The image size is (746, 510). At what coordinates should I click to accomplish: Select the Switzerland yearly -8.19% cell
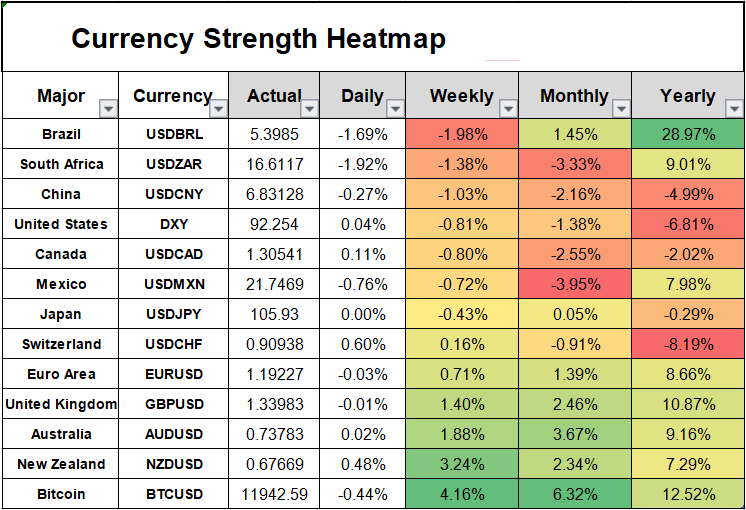point(687,344)
